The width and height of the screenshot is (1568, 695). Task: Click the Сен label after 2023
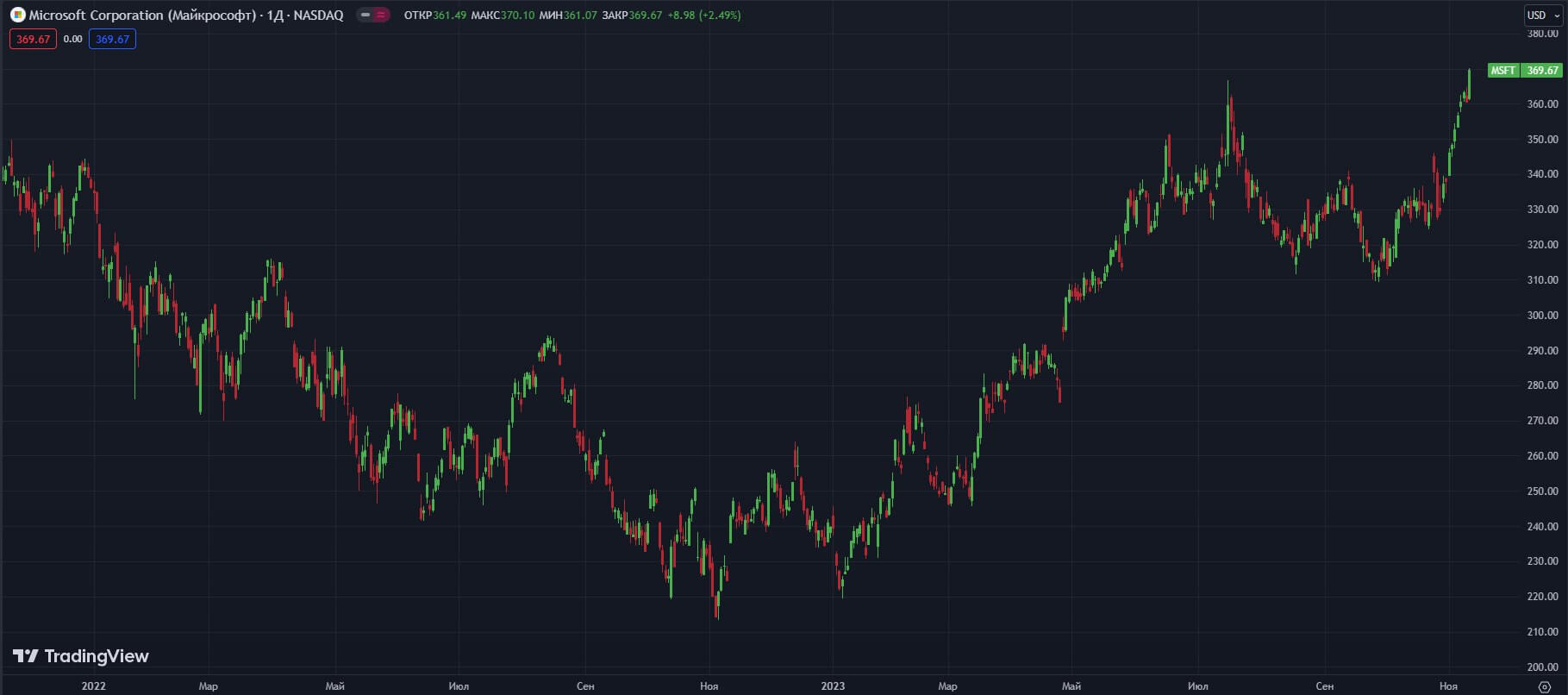pos(1325,686)
